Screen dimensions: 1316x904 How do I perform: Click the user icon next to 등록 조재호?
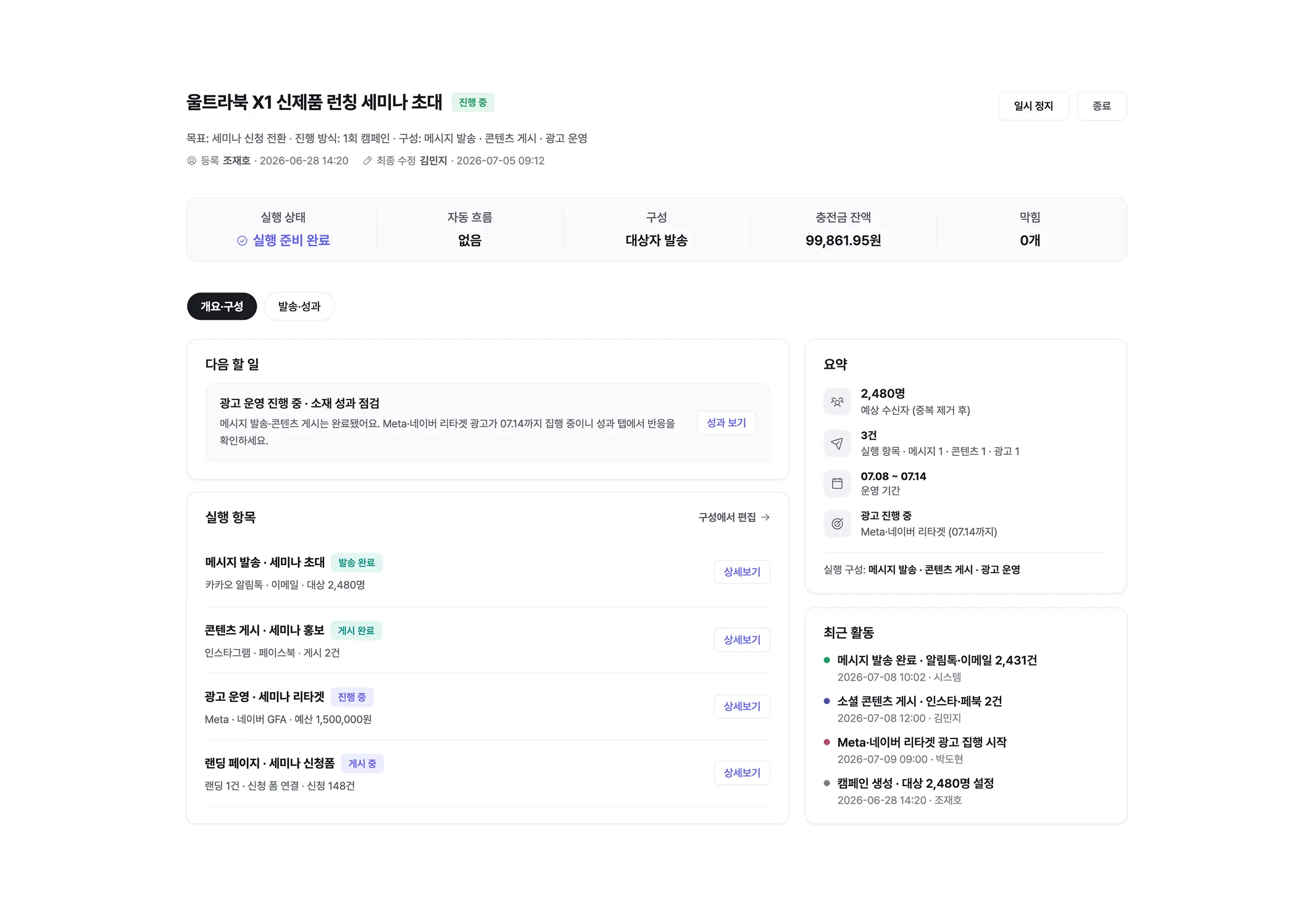point(191,161)
